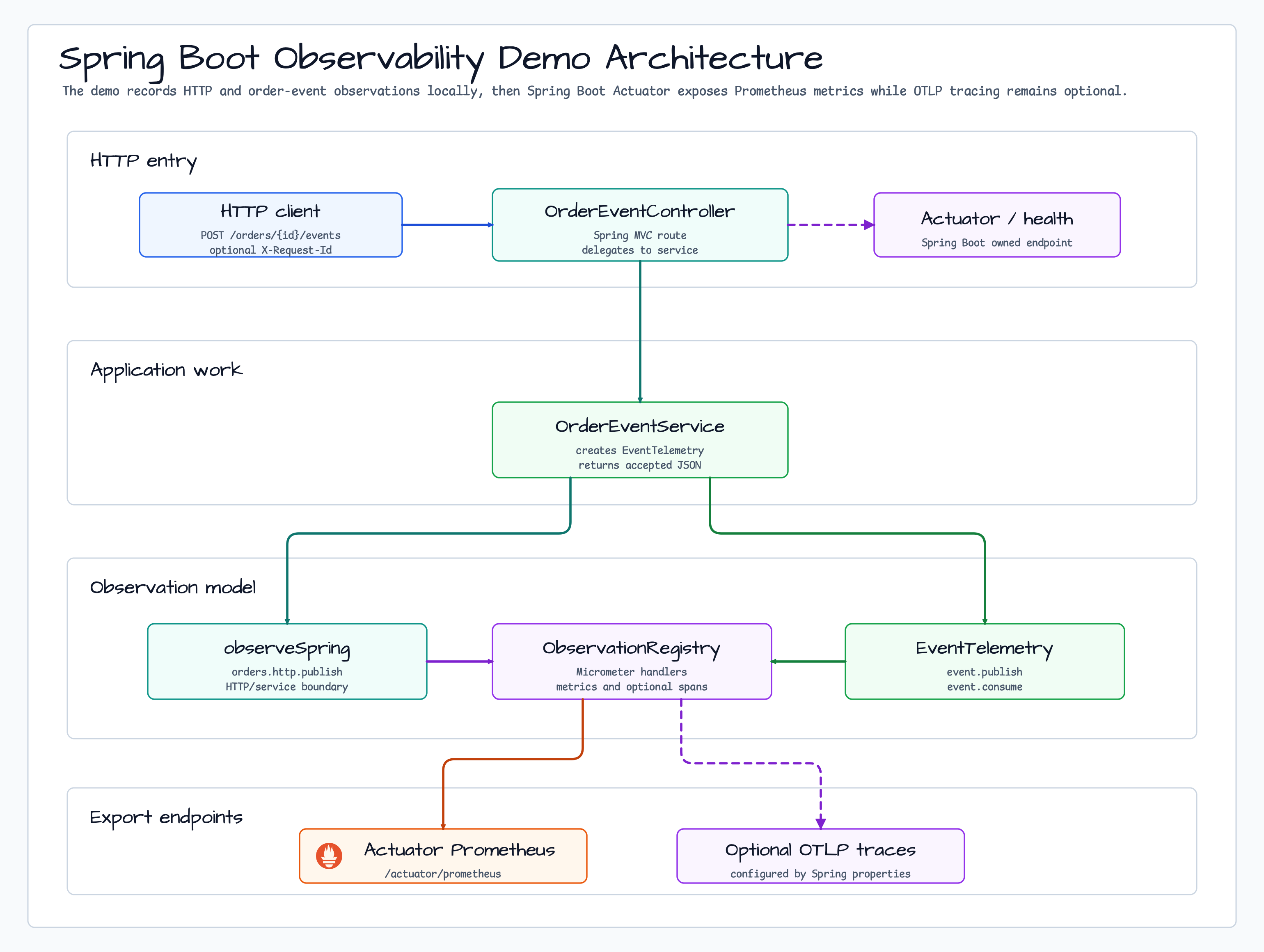Viewport: 1264px width, 952px height.
Task: Click the observeSpring node
Action: pos(287,661)
